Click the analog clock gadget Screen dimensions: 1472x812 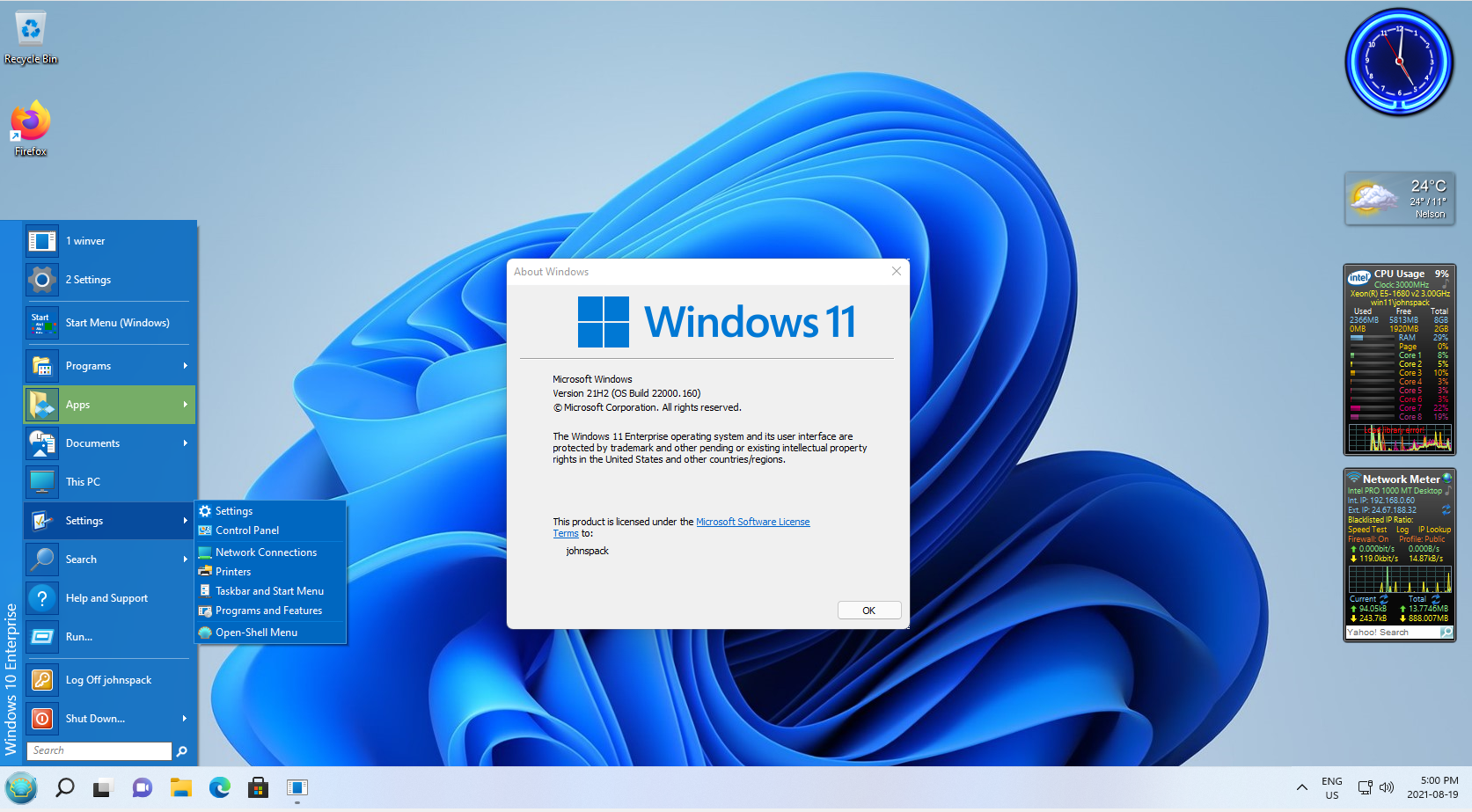(x=1399, y=62)
